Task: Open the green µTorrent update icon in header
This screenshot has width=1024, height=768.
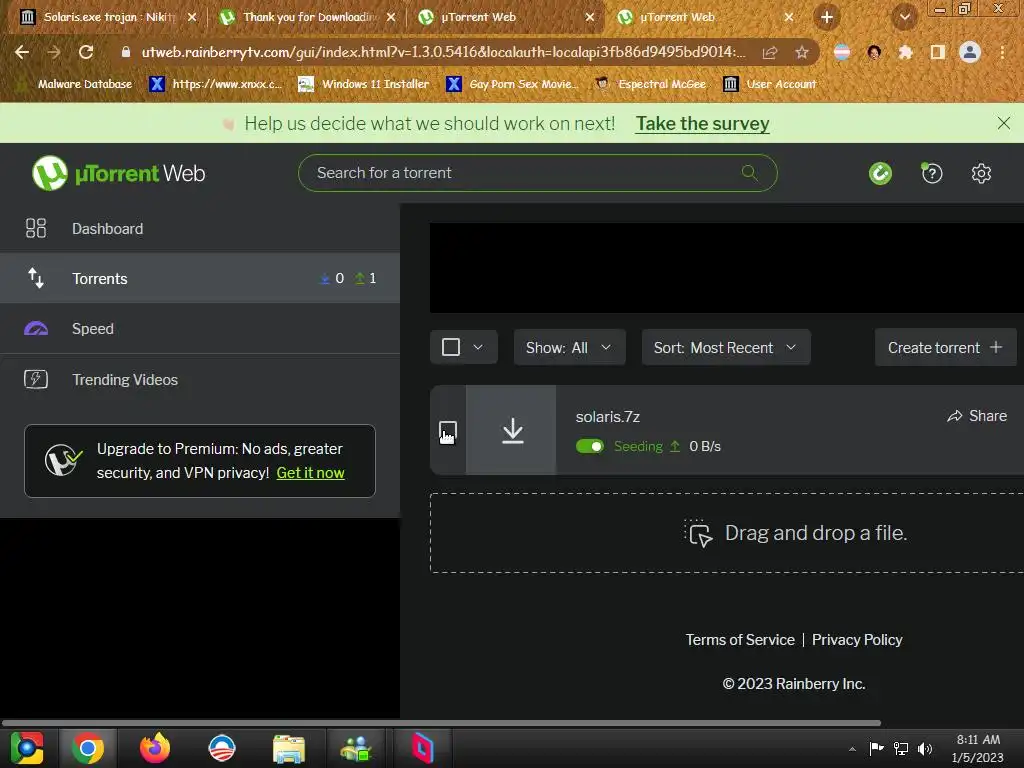Action: (x=880, y=173)
